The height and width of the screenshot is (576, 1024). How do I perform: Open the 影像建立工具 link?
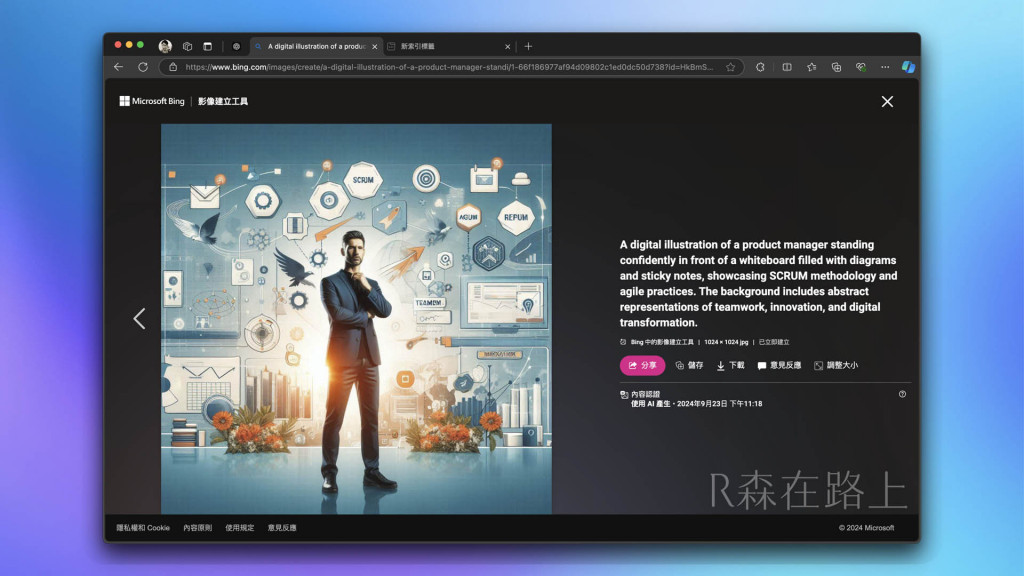pos(223,101)
